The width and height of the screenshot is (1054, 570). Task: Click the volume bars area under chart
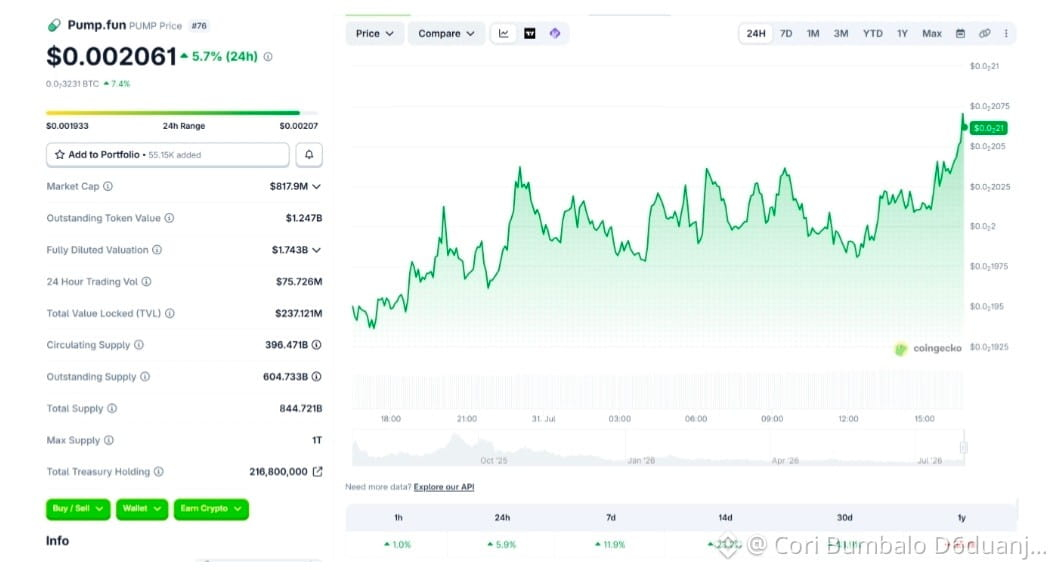(x=657, y=391)
